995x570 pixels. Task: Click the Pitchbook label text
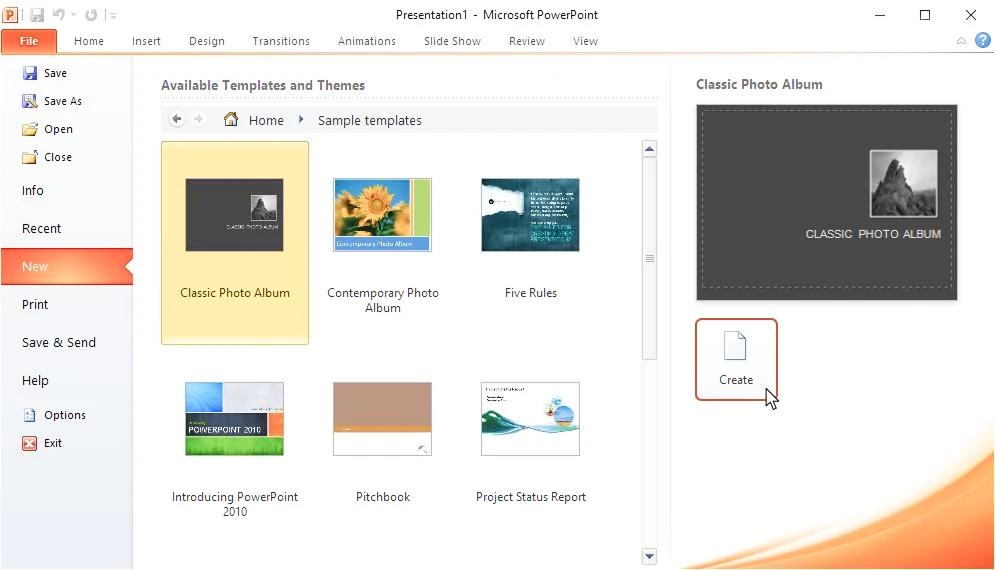pyautogui.click(x=383, y=497)
